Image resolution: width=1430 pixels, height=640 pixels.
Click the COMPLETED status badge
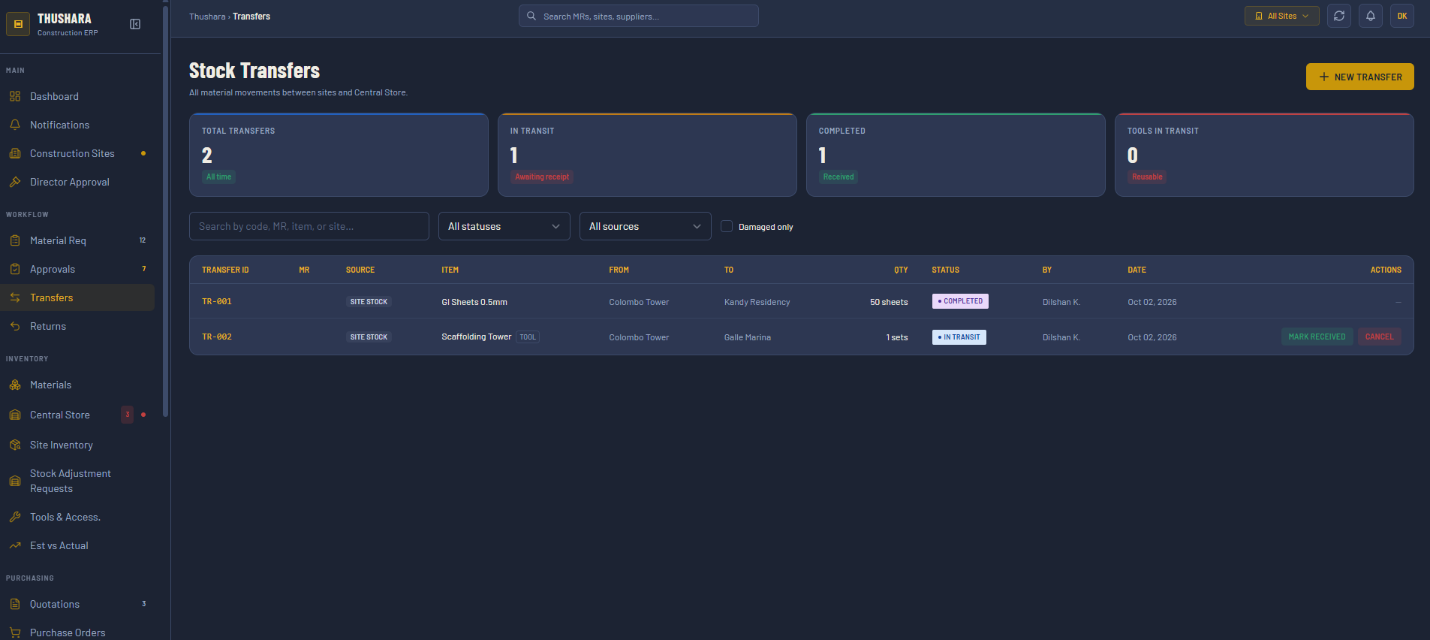pos(960,301)
